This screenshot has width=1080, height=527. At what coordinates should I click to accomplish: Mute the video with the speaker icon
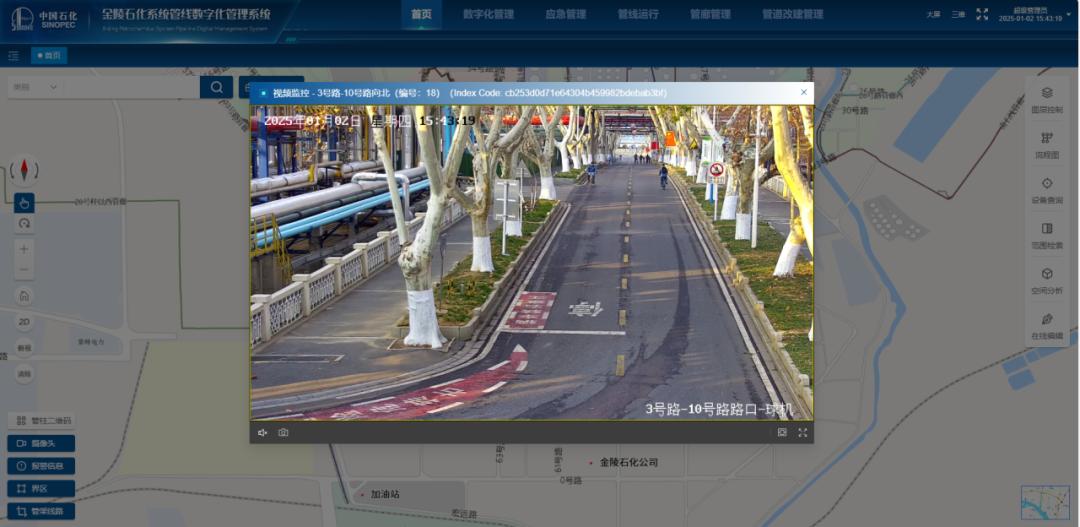click(263, 433)
